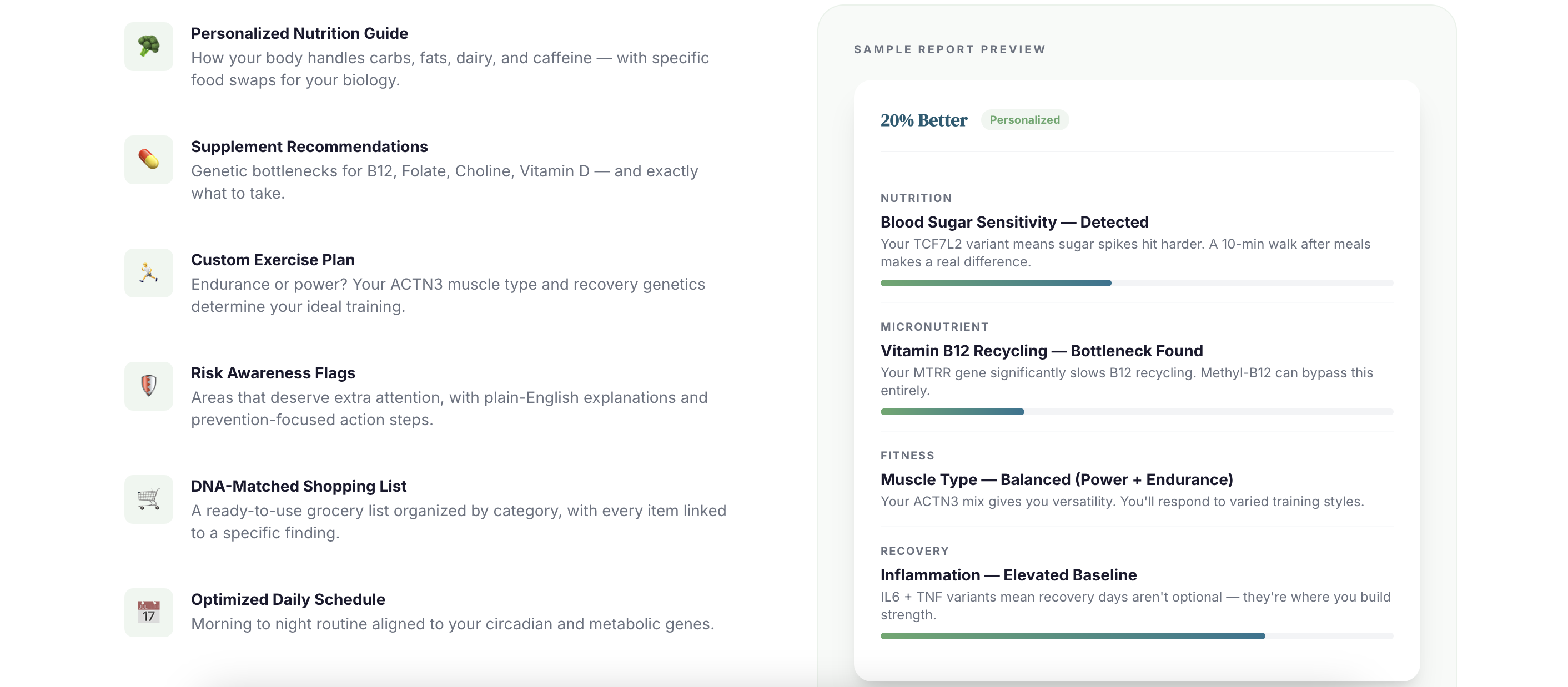Click the broccoli Nutrition Guide icon
This screenshot has height=687, width=1568.
[x=148, y=46]
